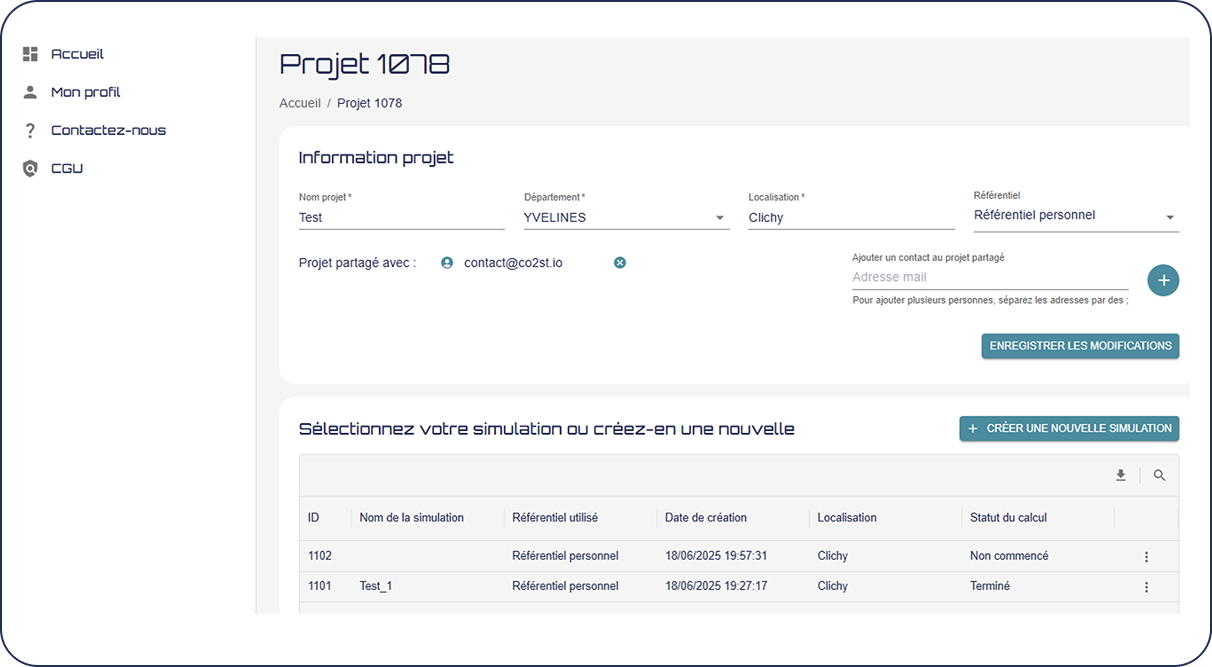Go to Accueil via breadcrumb link
This screenshot has width=1212, height=667.
point(300,103)
